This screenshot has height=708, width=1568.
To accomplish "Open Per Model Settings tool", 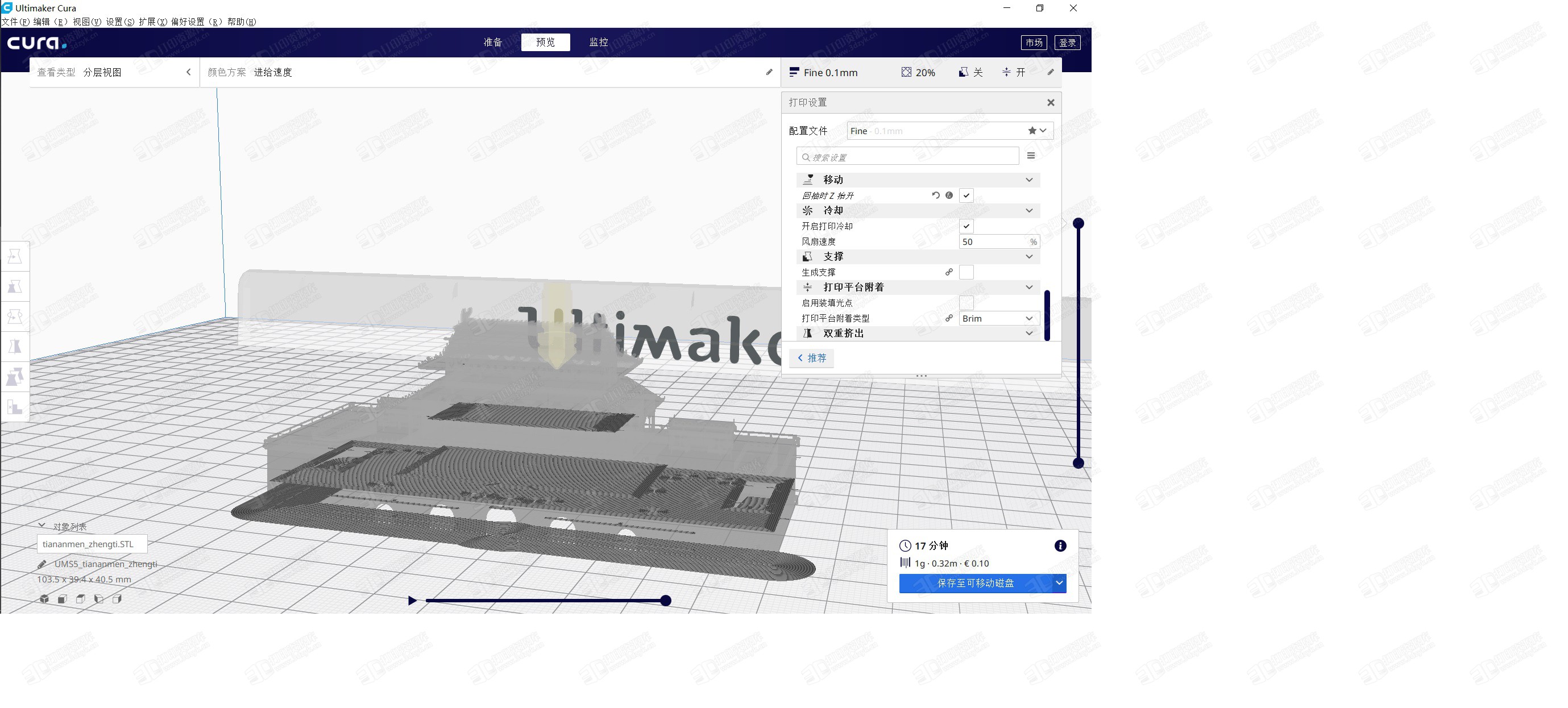I will pos(15,377).
